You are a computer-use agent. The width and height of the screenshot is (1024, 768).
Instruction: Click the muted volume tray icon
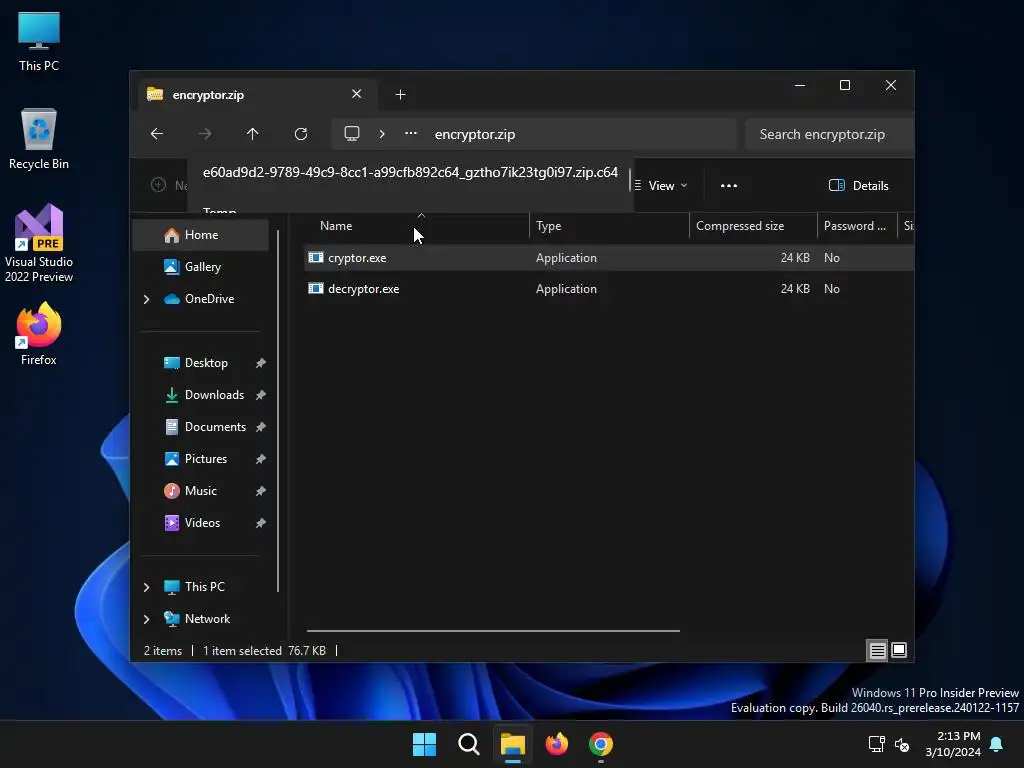click(902, 744)
